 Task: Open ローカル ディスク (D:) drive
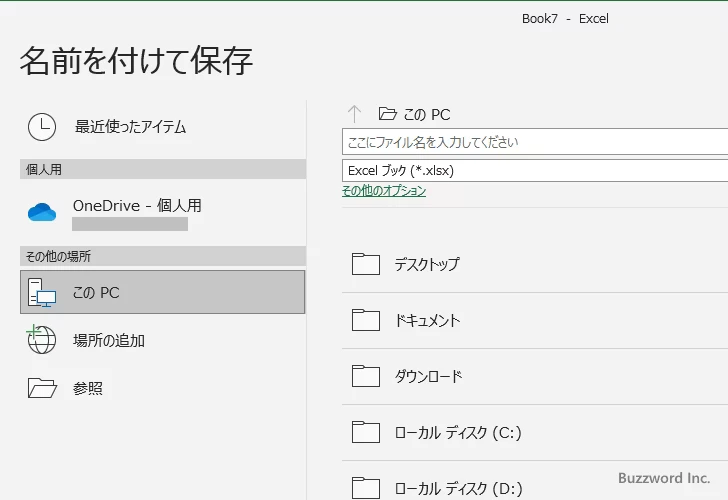coord(535,481)
